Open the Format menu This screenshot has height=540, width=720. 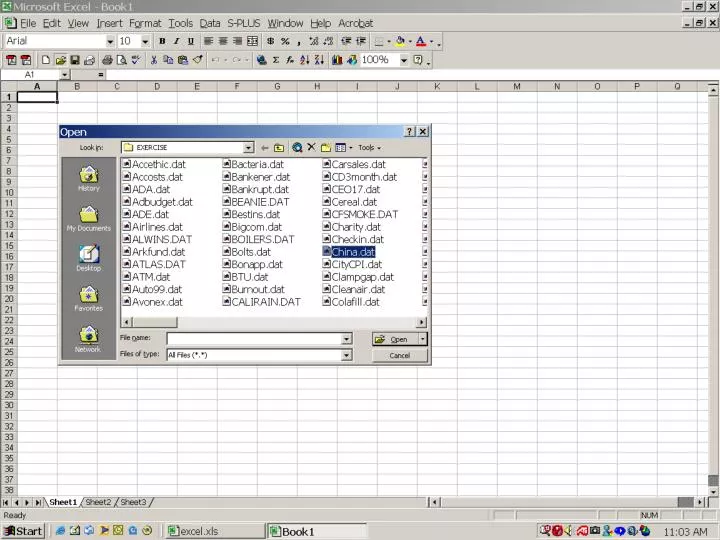145,23
